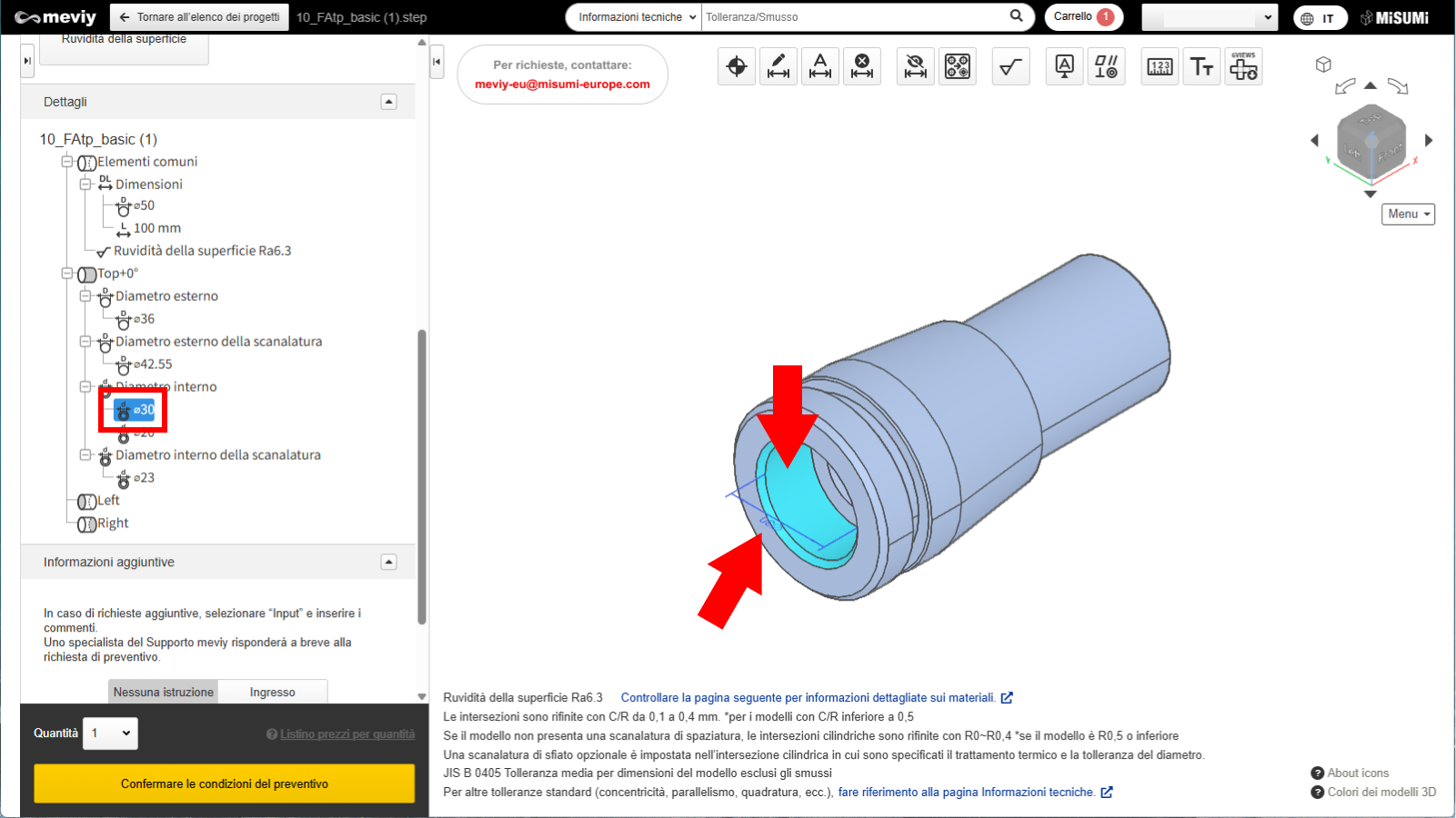Click Confermare le condizioni del preventivo
The width and height of the screenshot is (1456, 818).
(x=225, y=783)
